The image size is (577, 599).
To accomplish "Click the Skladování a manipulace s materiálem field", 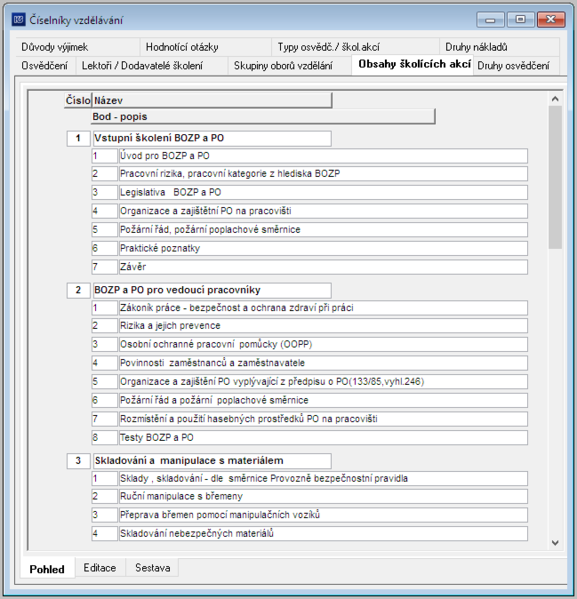I will click(212, 461).
